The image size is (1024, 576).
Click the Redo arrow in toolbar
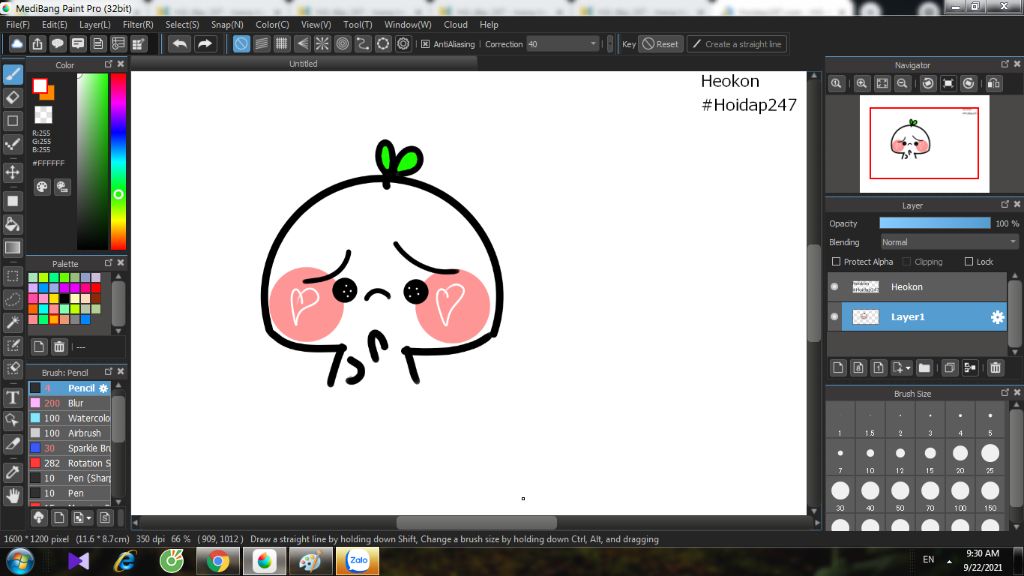[204, 44]
